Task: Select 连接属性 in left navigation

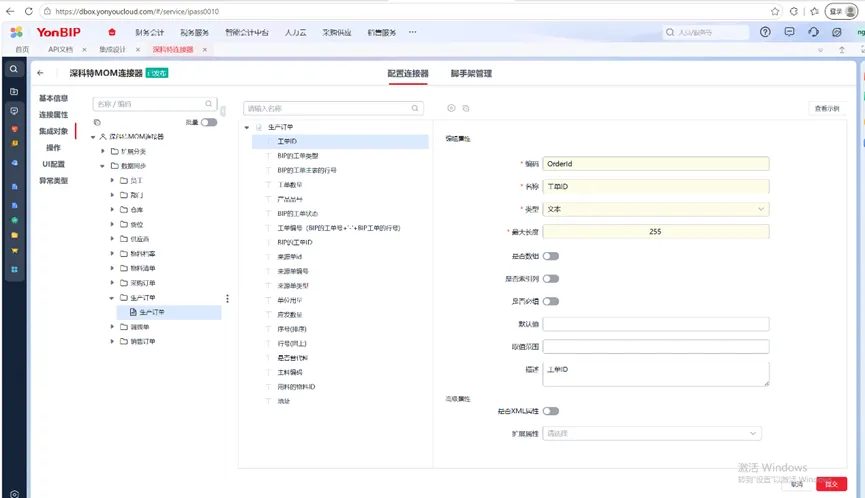Action: (x=54, y=115)
